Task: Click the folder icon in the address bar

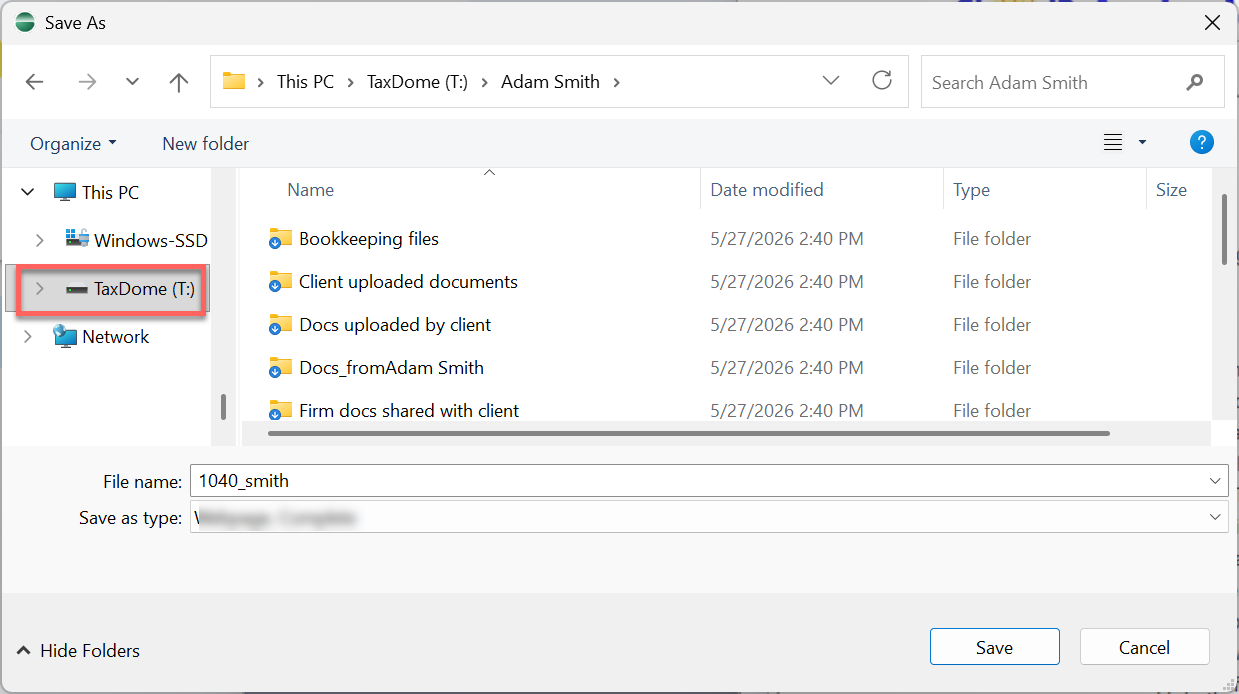Action: [x=234, y=81]
